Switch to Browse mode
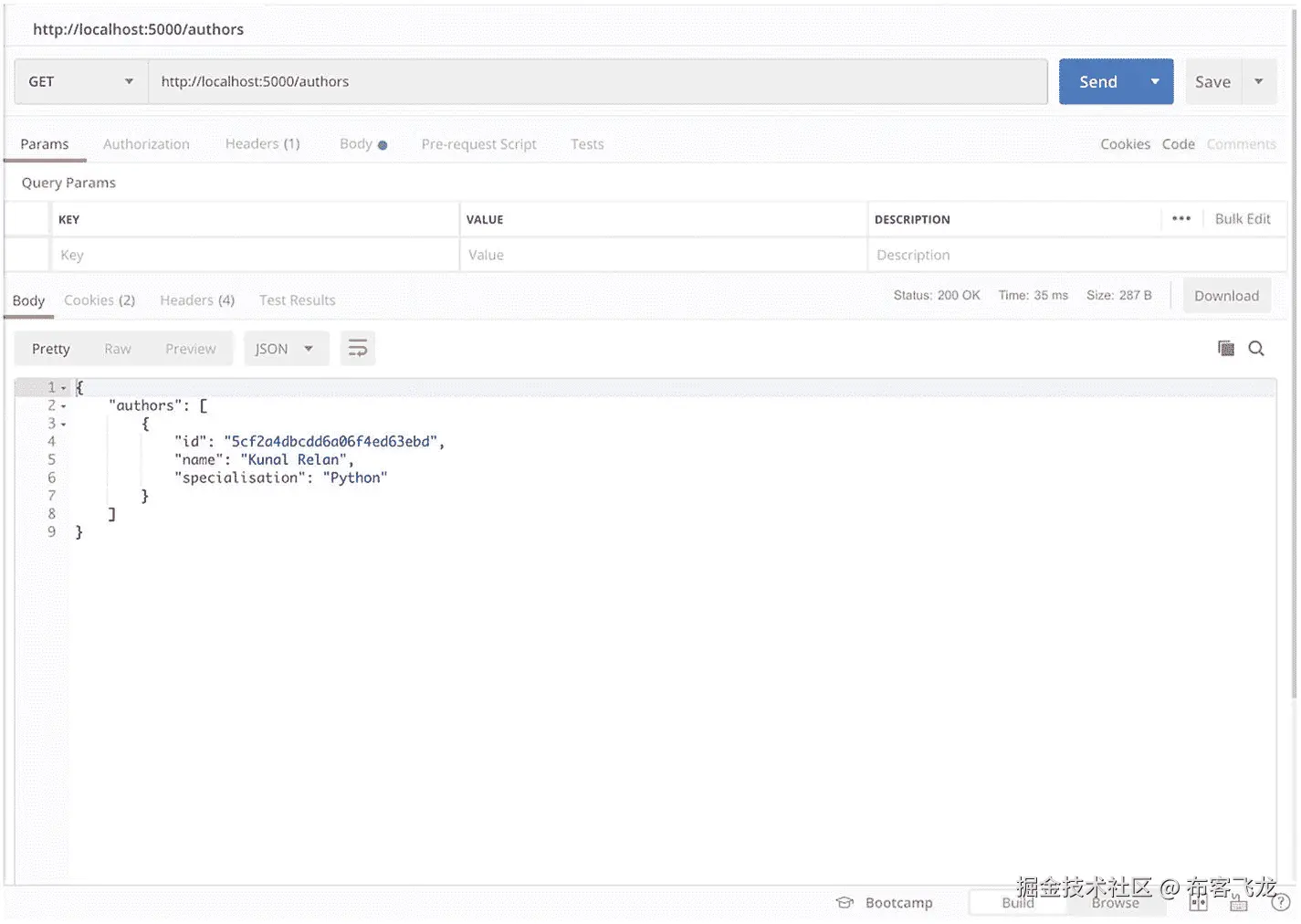 (x=1116, y=902)
